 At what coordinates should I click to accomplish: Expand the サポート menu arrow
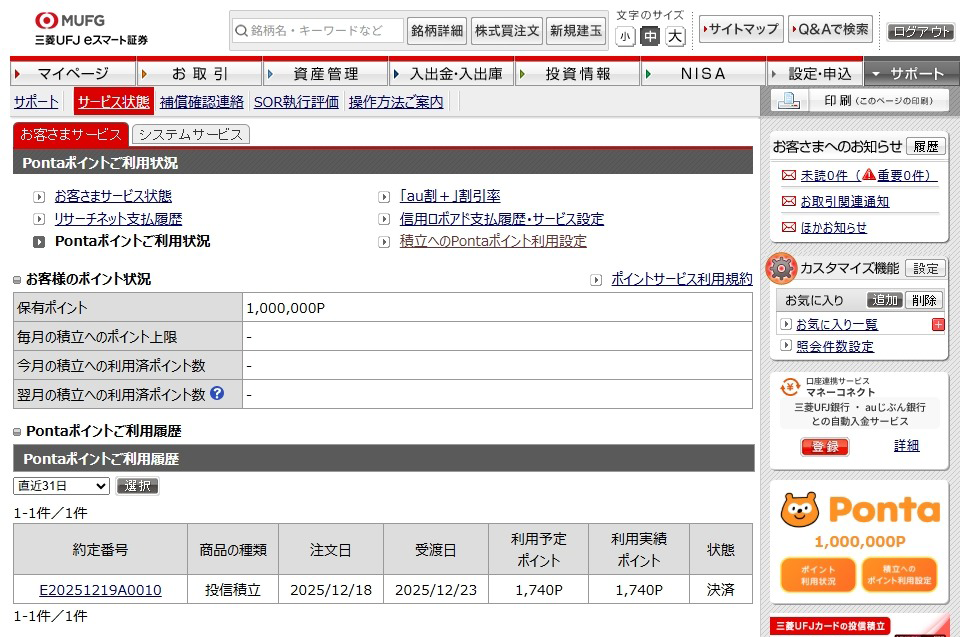[876, 74]
